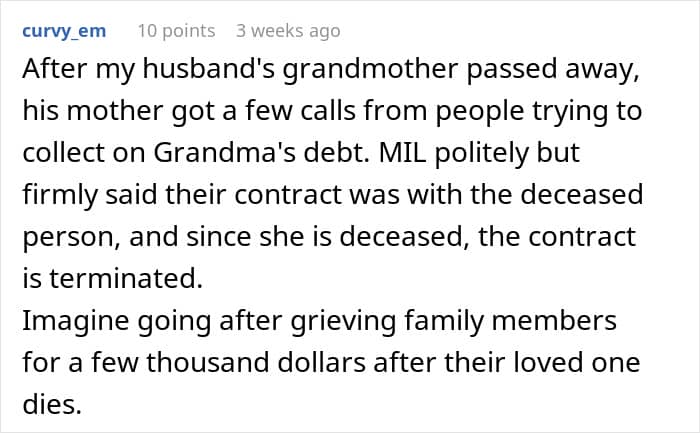Click the word 'deceased' at line end

(582, 194)
